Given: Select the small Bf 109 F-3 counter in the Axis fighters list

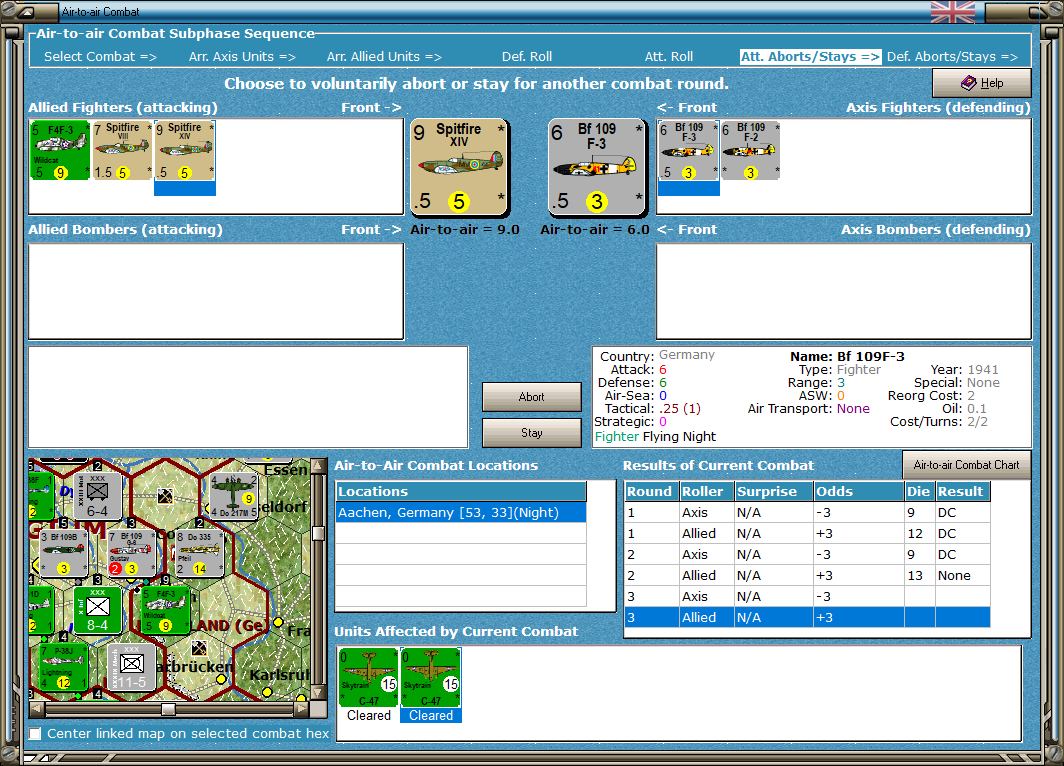Looking at the screenshot, I should point(688,151).
